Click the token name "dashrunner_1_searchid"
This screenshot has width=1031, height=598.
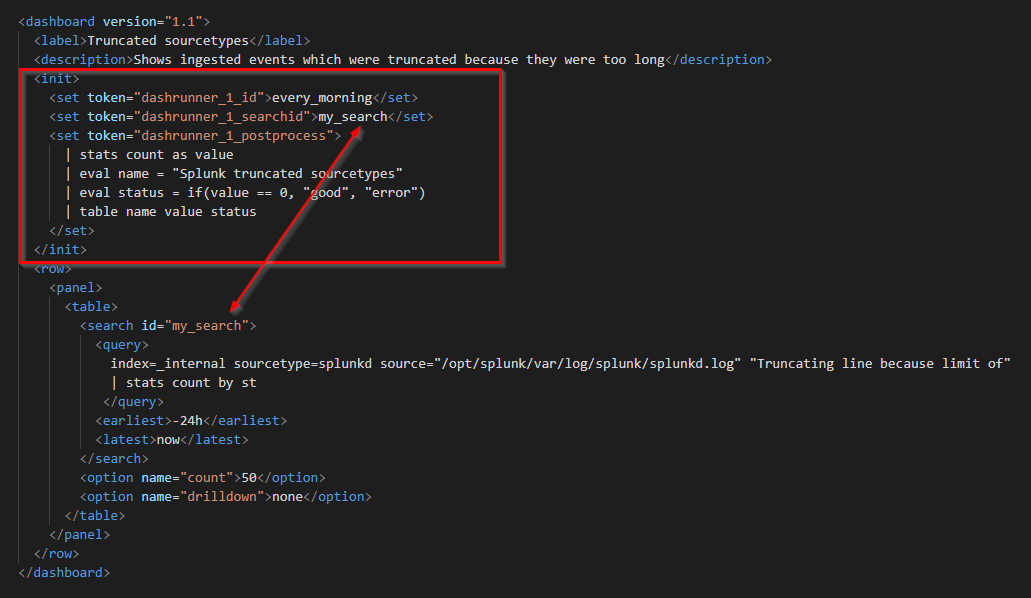point(222,117)
